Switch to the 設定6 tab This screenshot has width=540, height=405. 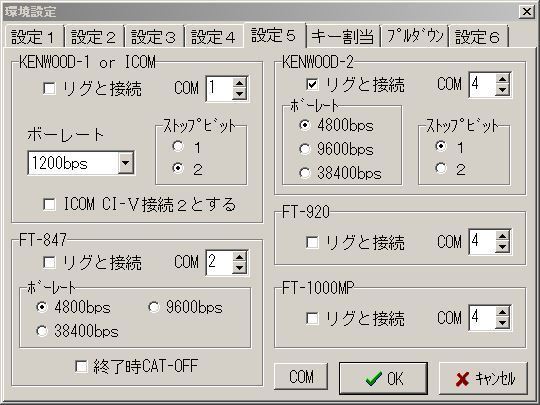pyautogui.click(x=478, y=37)
